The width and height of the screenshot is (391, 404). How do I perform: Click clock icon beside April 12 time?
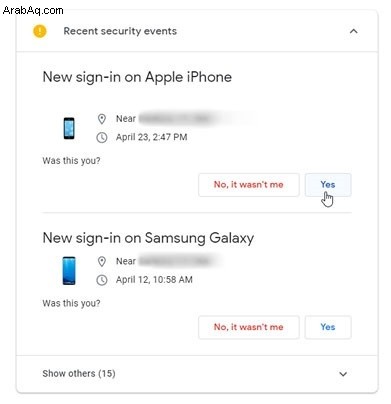click(x=102, y=280)
